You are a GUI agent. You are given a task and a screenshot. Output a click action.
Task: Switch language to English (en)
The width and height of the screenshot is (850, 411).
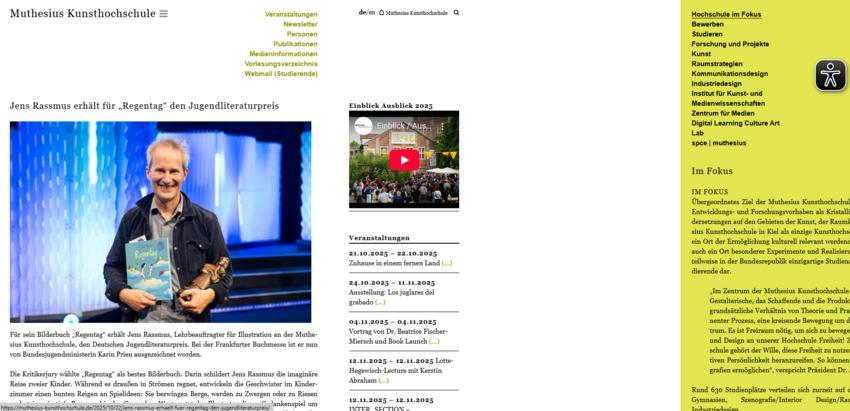(x=371, y=13)
